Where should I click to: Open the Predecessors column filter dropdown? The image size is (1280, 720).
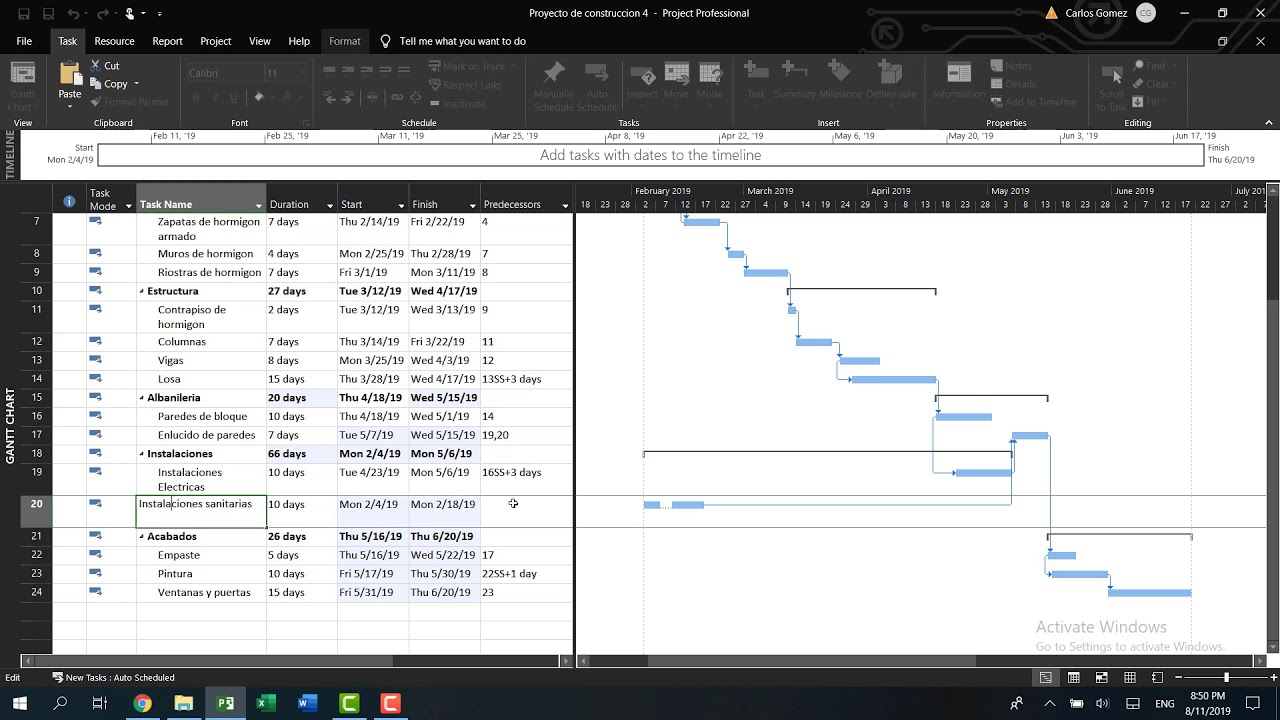565,205
